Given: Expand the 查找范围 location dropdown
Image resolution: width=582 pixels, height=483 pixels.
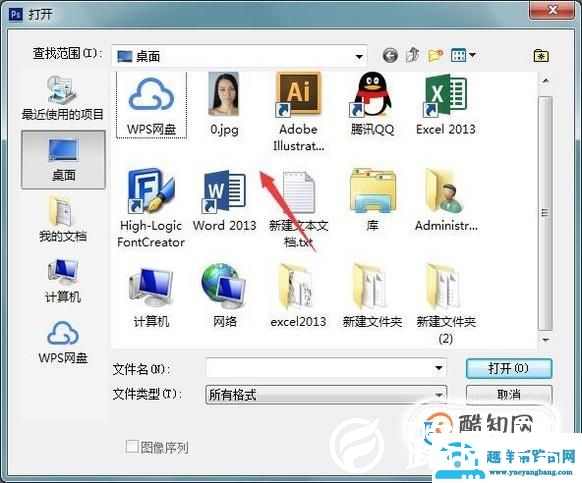Looking at the screenshot, I should [x=359, y=57].
